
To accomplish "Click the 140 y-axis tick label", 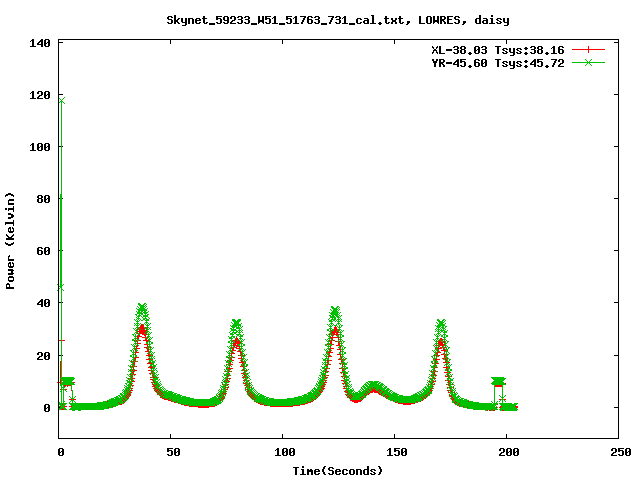I will point(40,43).
